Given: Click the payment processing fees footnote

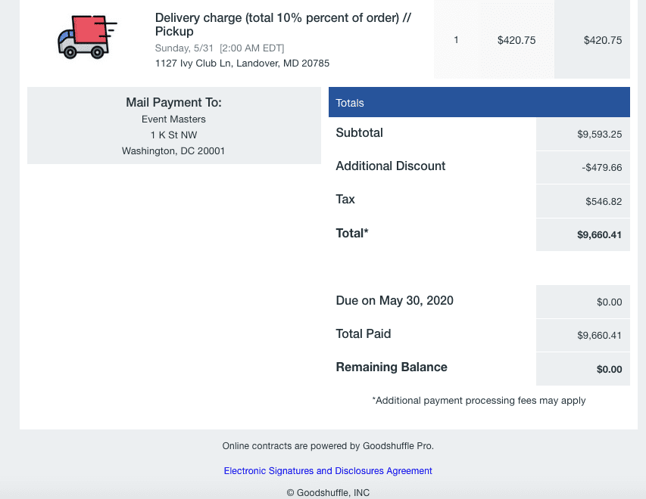Looking at the screenshot, I should [x=479, y=401].
